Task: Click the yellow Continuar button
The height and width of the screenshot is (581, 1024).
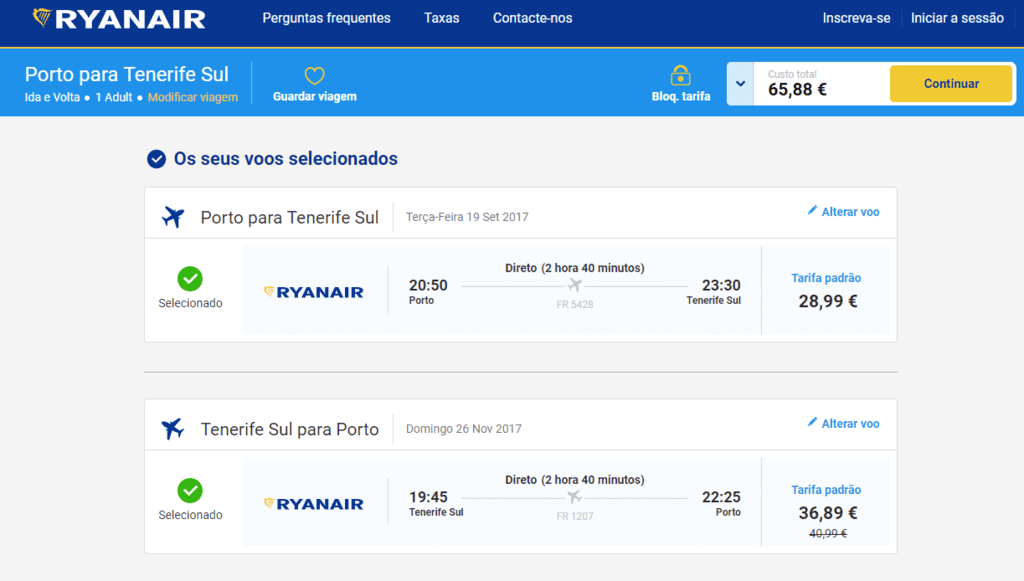Action: pos(951,84)
